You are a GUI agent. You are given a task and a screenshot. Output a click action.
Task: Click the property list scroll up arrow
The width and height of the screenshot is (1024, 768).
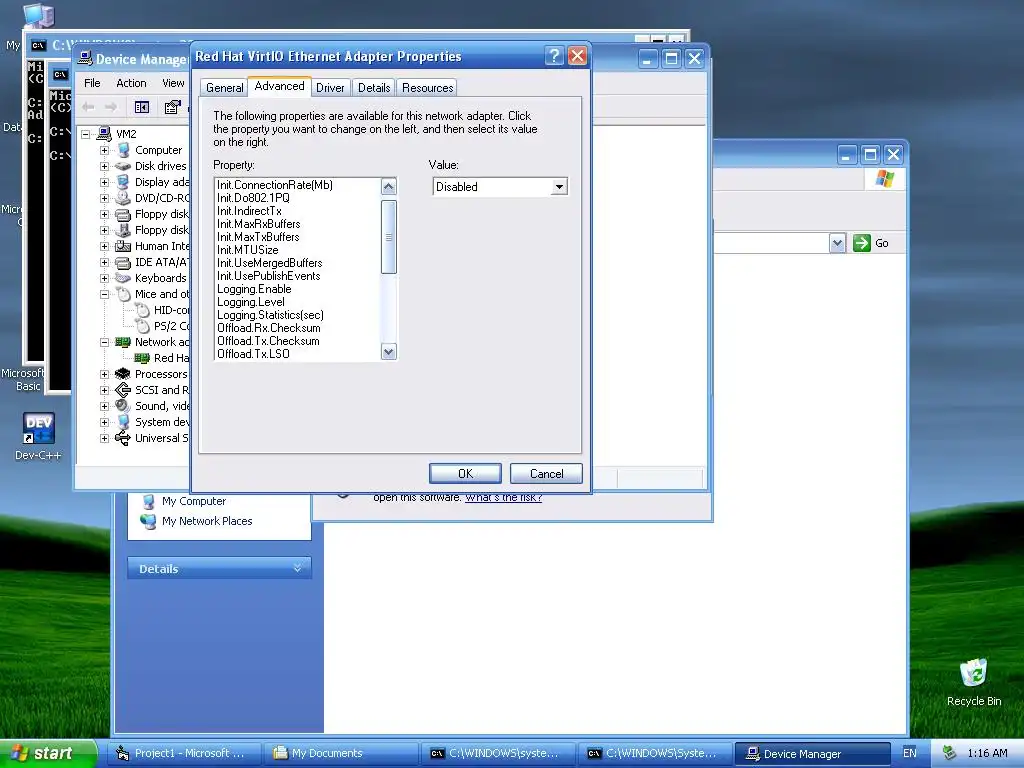point(389,187)
